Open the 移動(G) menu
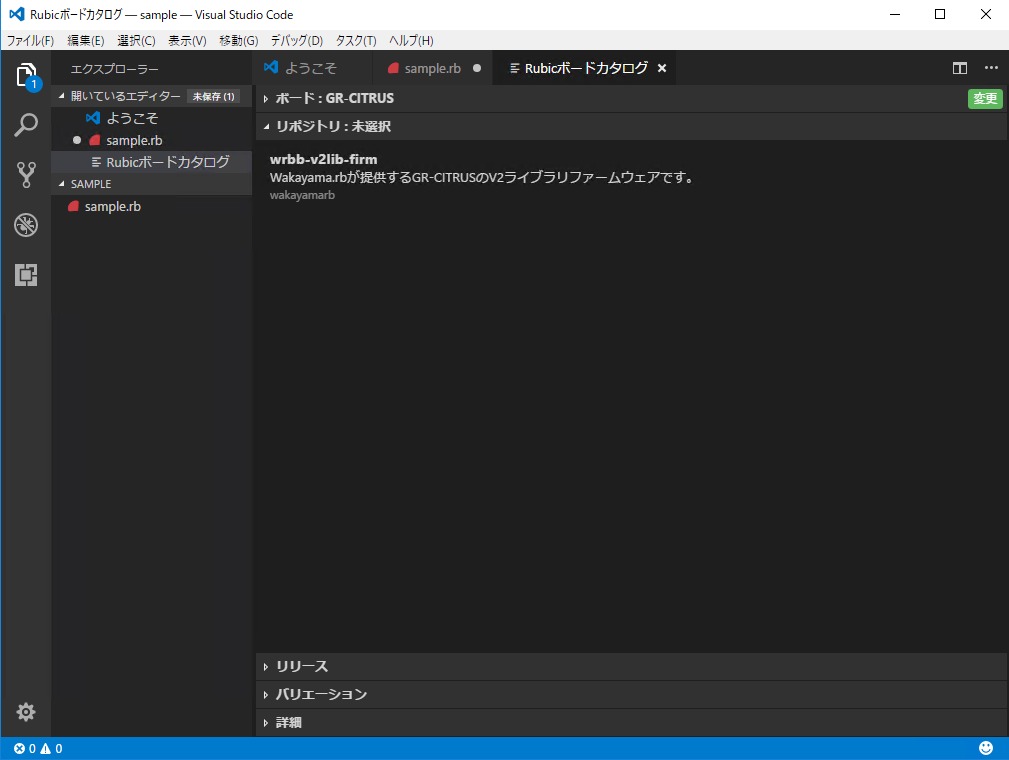The height and width of the screenshot is (760, 1009). 239,41
